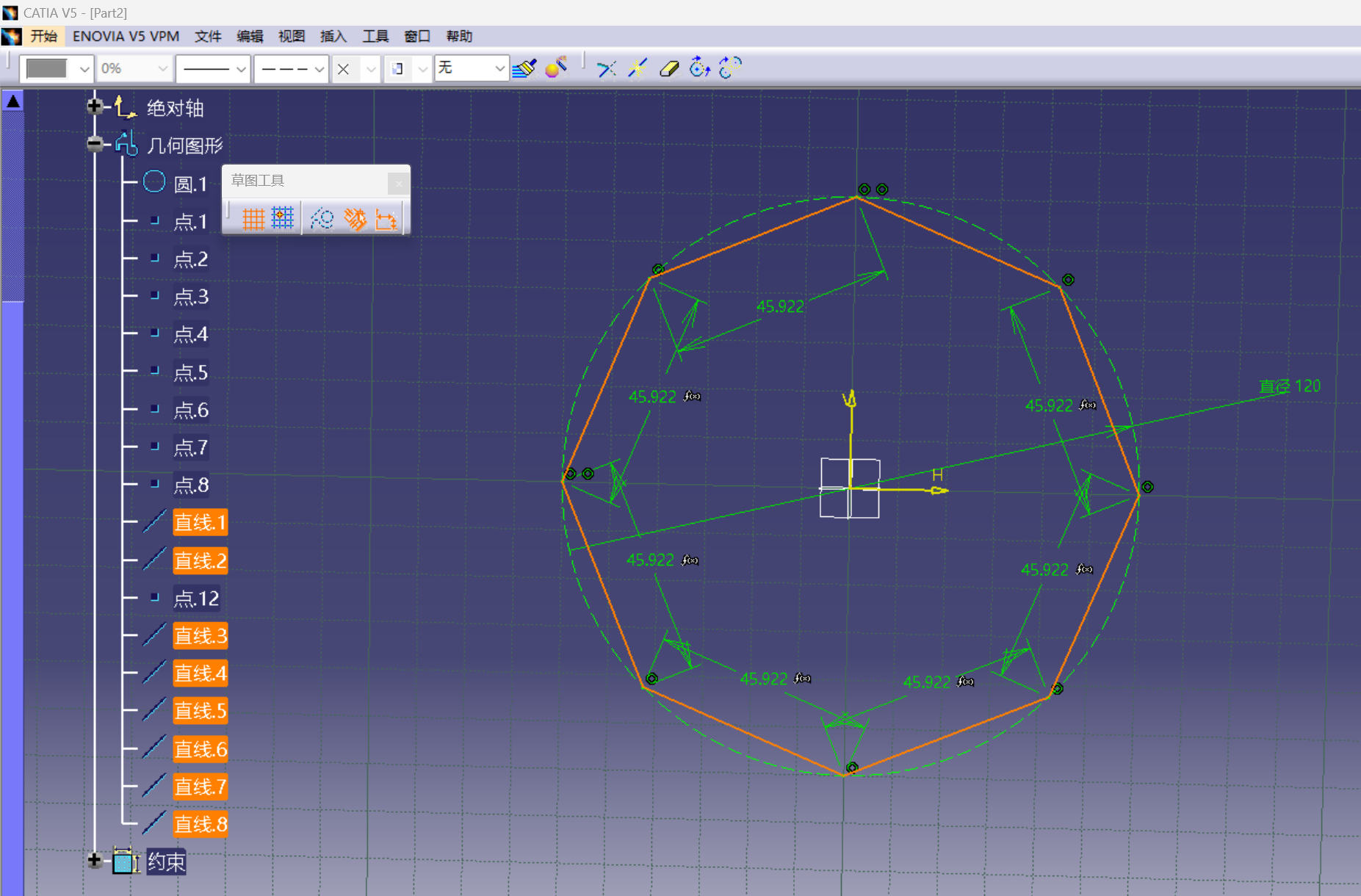Click 直线.8 in the tree
This screenshot has height=896, width=1361.
[x=201, y=824]
